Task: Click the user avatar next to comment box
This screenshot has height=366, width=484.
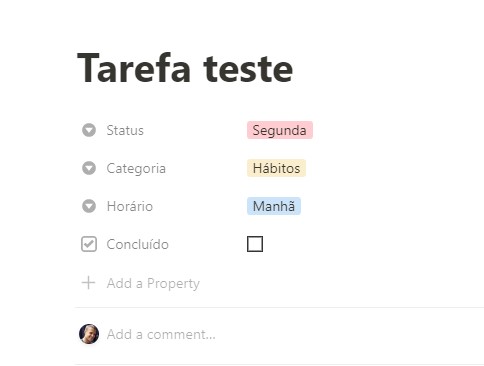Action: pos(89,334)
